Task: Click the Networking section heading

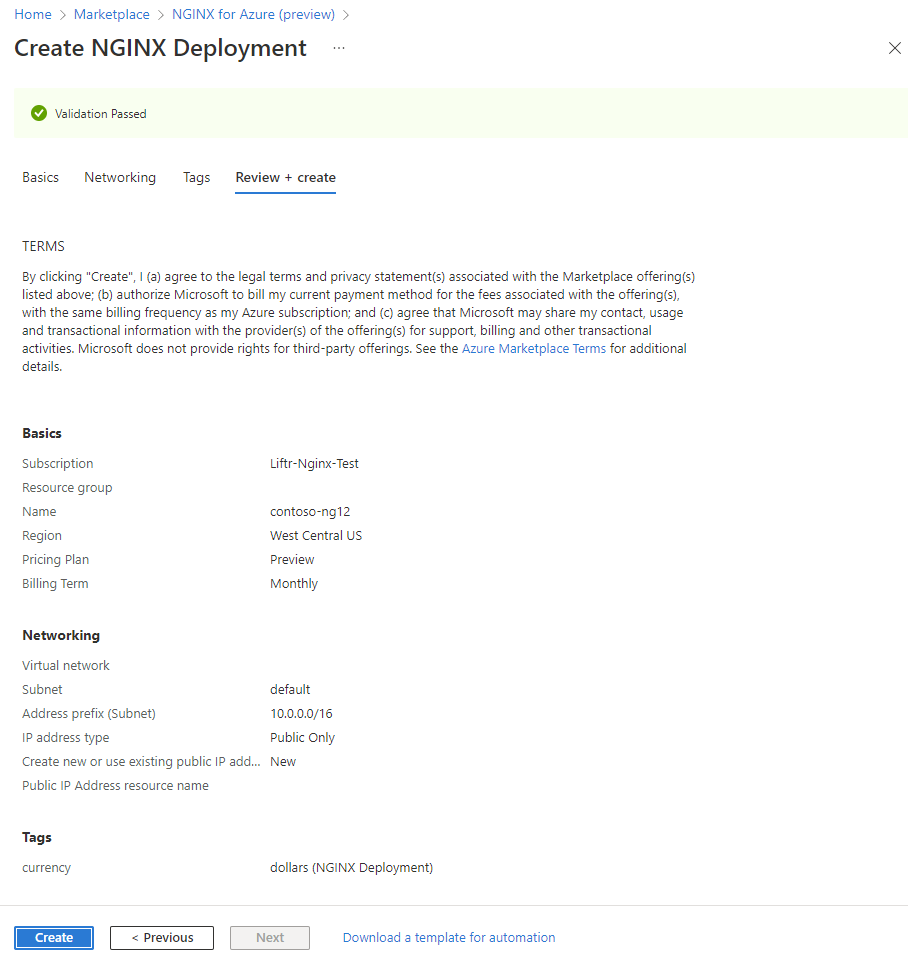Action: 61,636
